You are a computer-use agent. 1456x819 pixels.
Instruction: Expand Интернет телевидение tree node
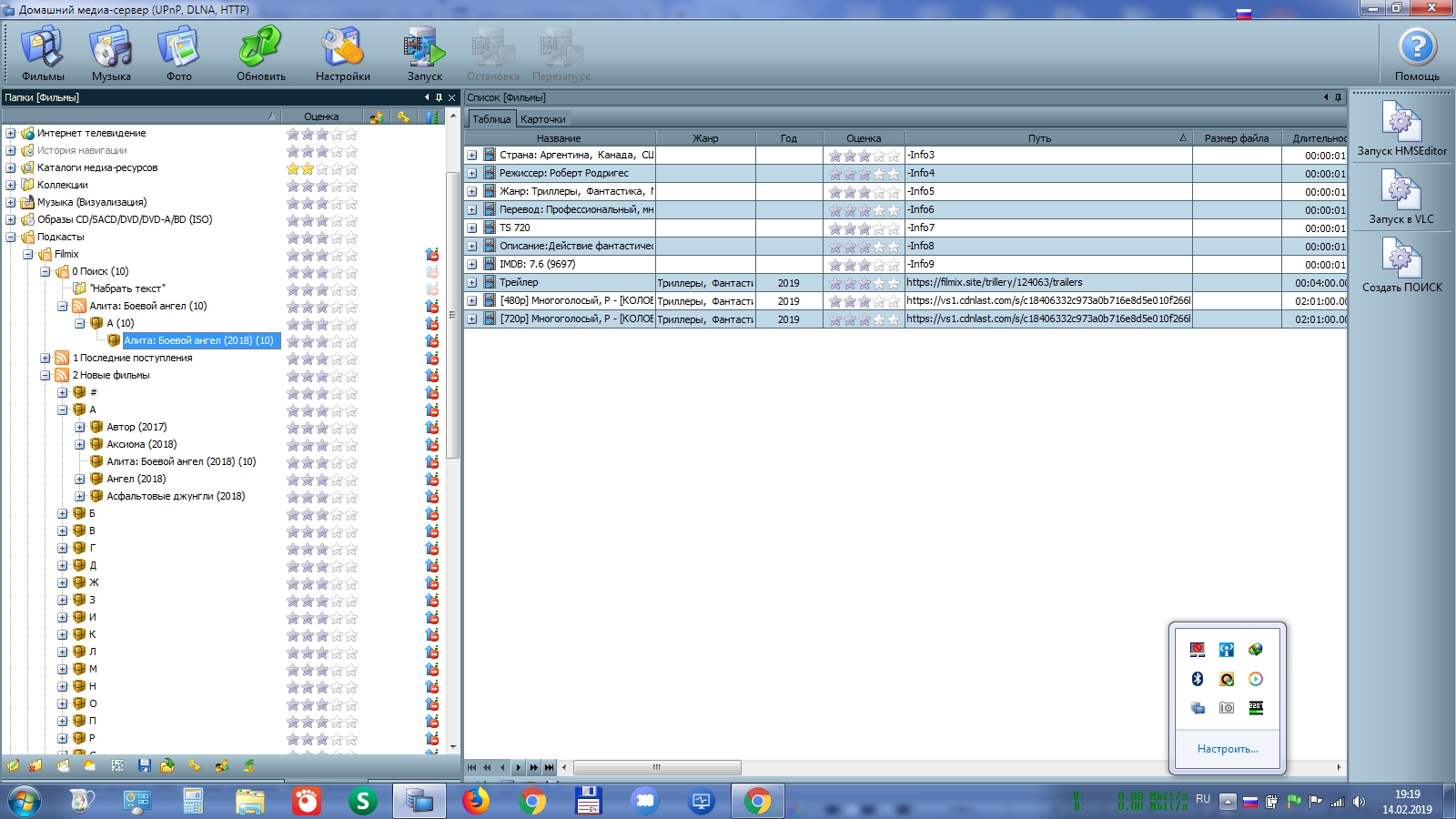point(11,134)
